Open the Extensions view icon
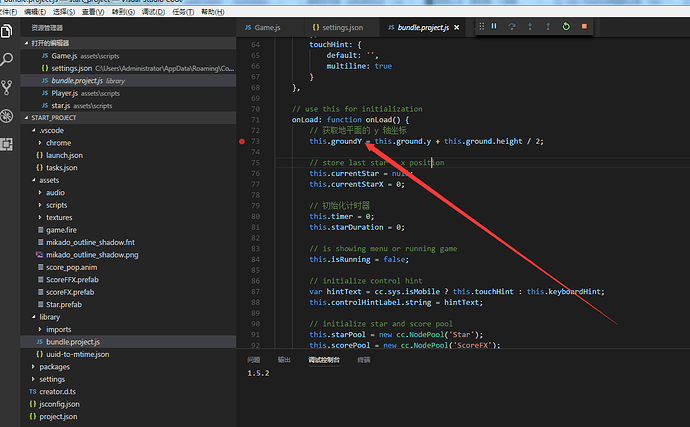Image resolution: width=690 pixels, height=427 pixels. [7, 144]
